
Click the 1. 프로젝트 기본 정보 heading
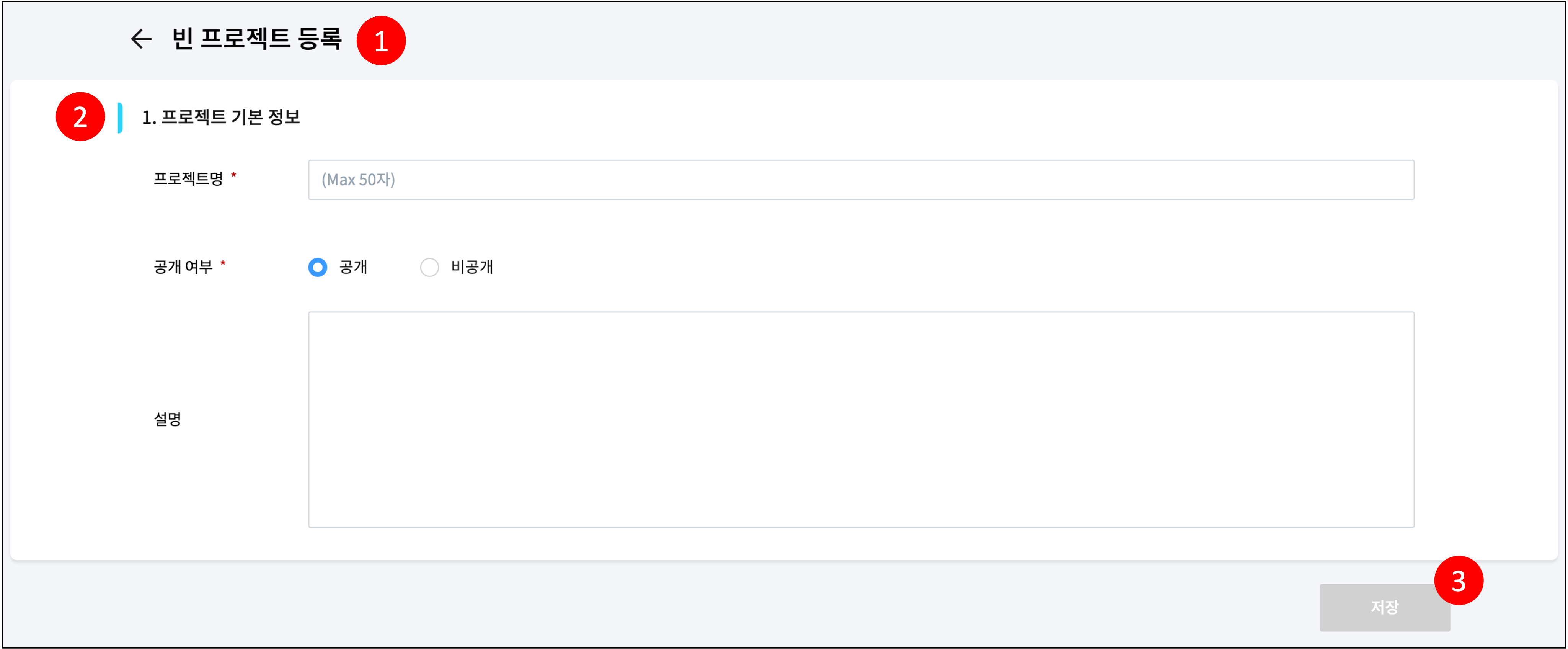click(x=221, y=117)
